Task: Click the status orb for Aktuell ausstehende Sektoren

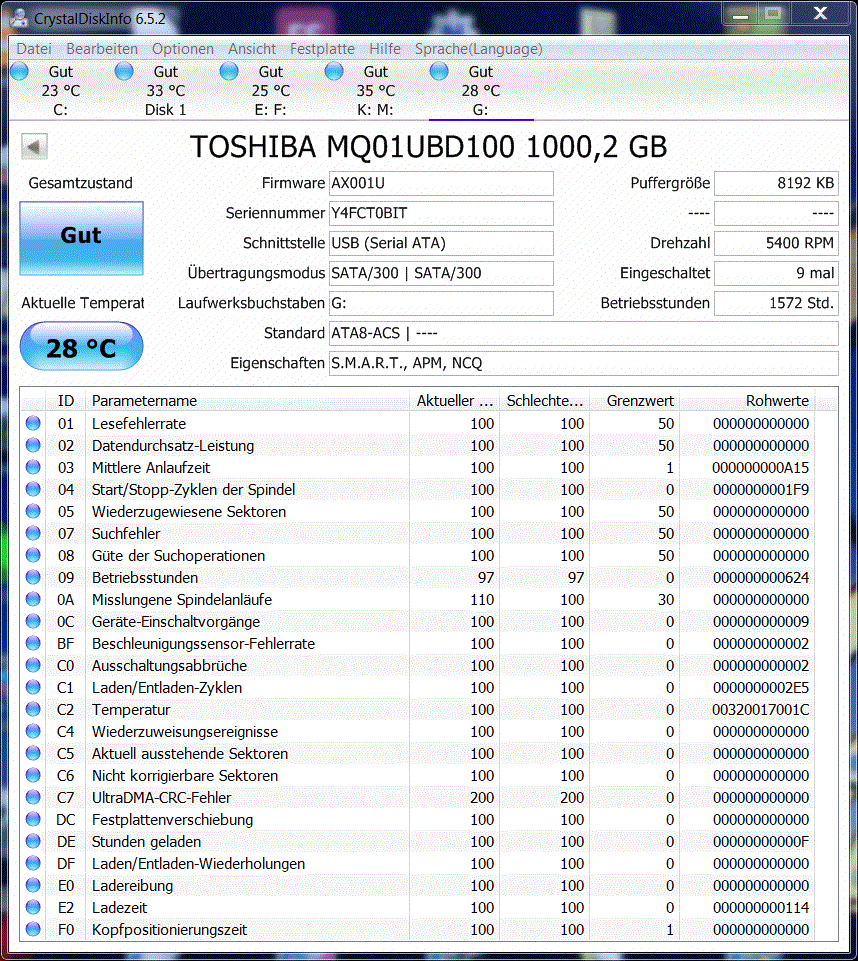Action: pos(33,753)
